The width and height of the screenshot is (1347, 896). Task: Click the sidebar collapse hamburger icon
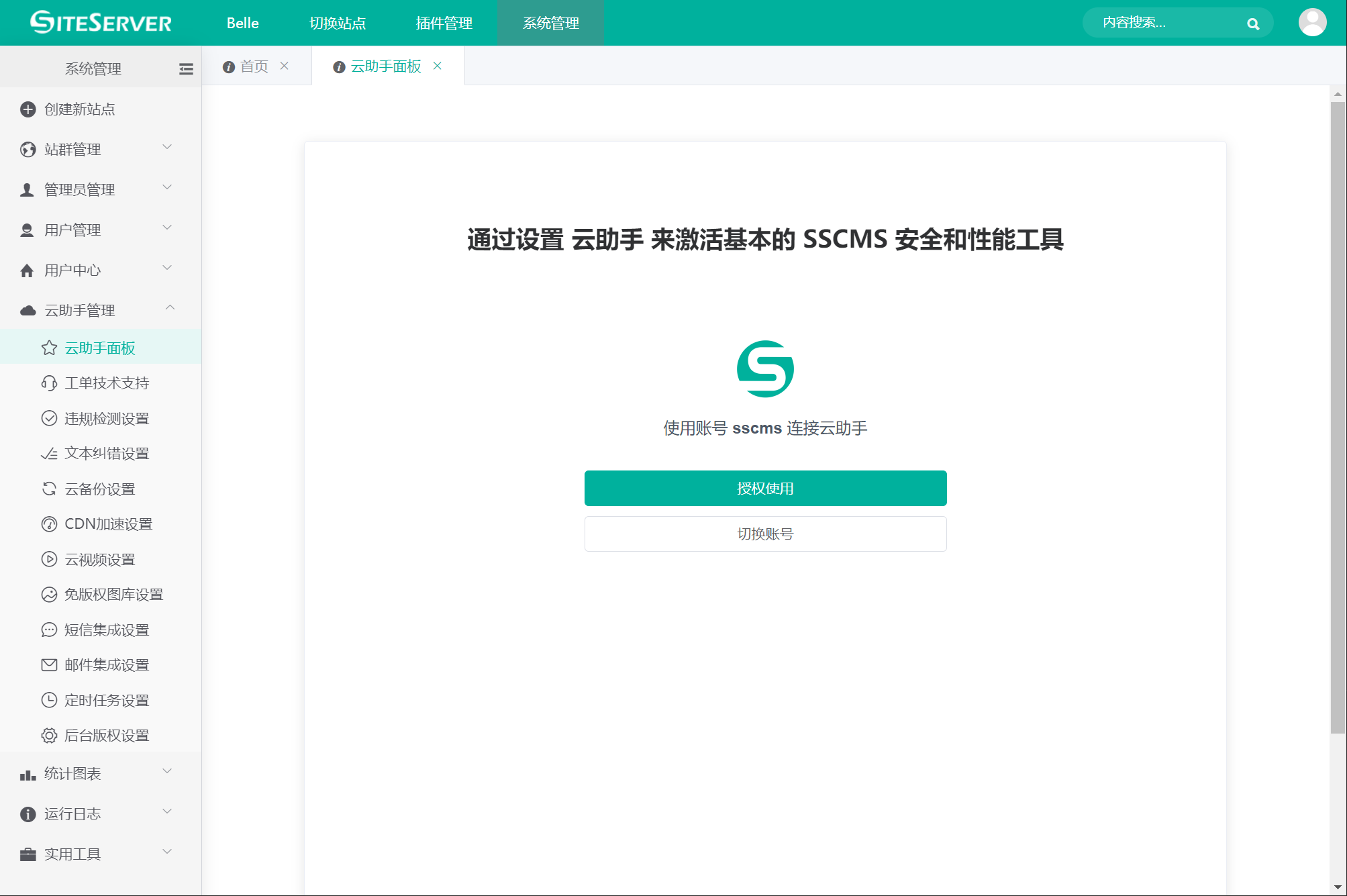click(x=186, y=68)
